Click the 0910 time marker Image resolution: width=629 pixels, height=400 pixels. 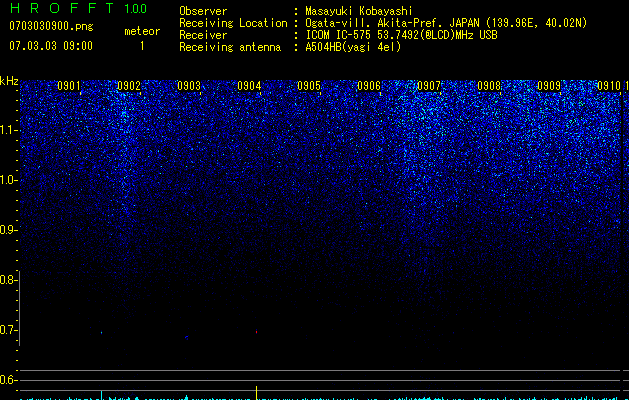tap(609, 86)
